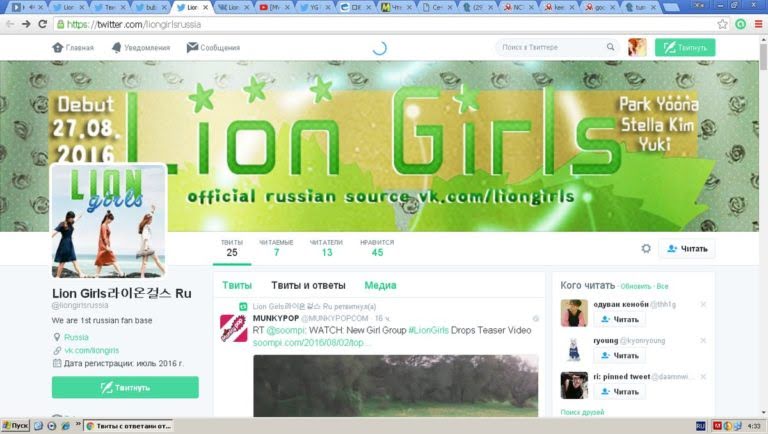This screenshot has height=434, width=768.
Task: Click the Твиты с ответами taskbar window button
Action: [129, 426]
